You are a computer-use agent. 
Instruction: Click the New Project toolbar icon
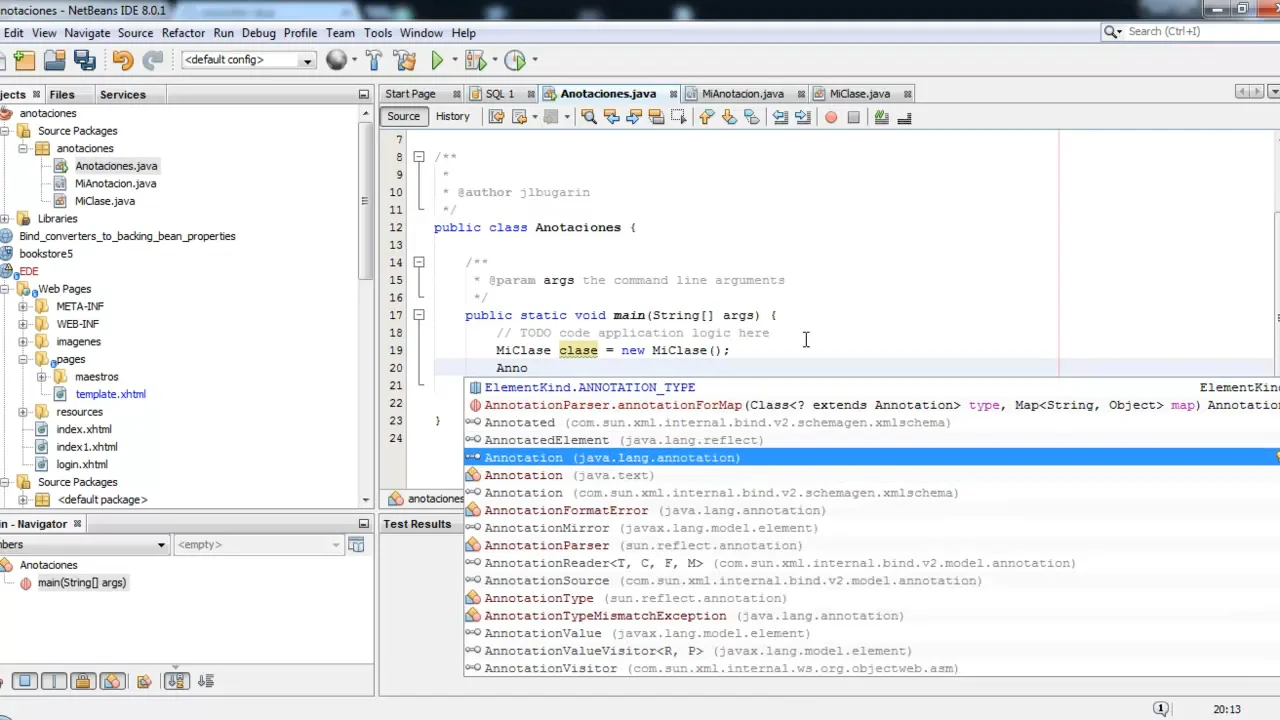(24, 60)
